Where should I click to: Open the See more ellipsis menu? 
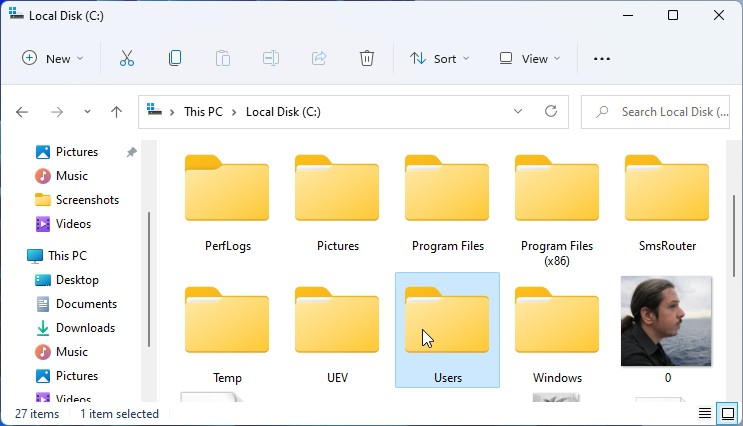pos(602,59)
